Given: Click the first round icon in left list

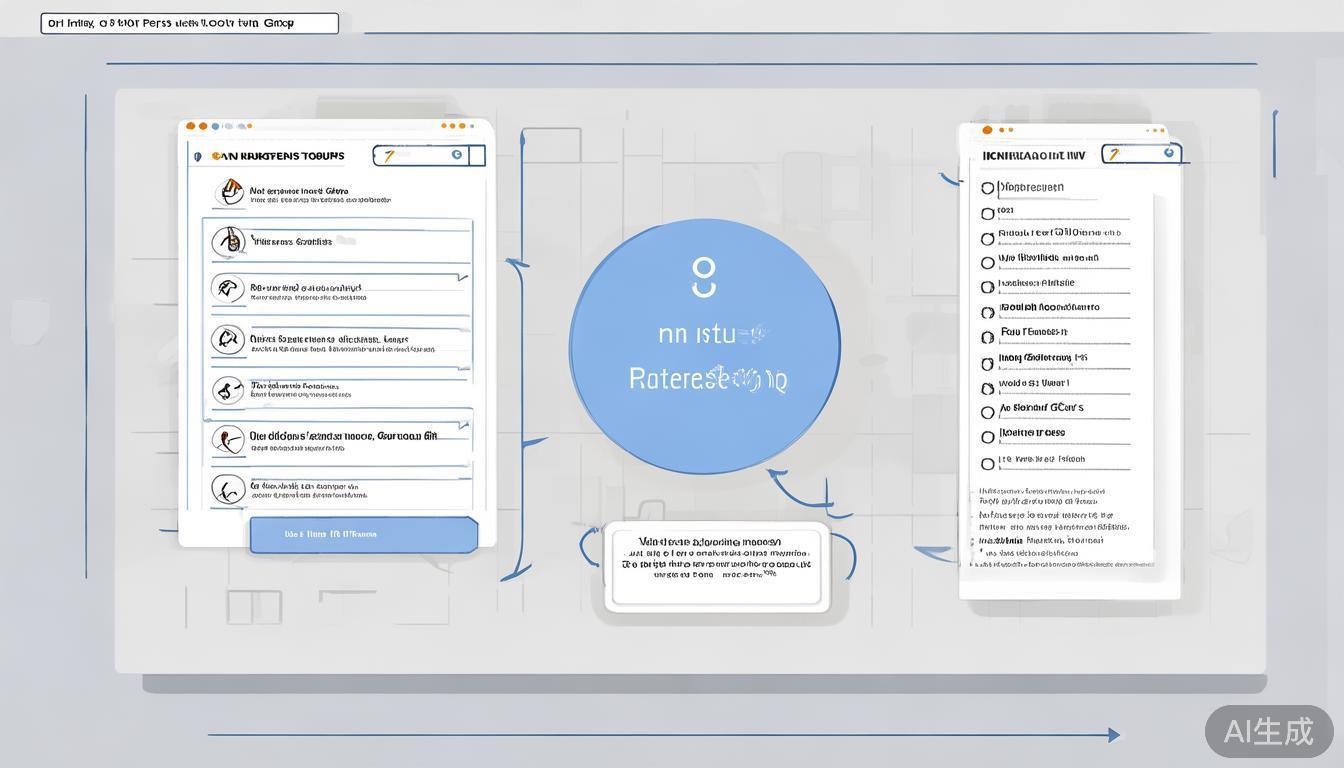Looking at the screenshot, I should (229, 192).
